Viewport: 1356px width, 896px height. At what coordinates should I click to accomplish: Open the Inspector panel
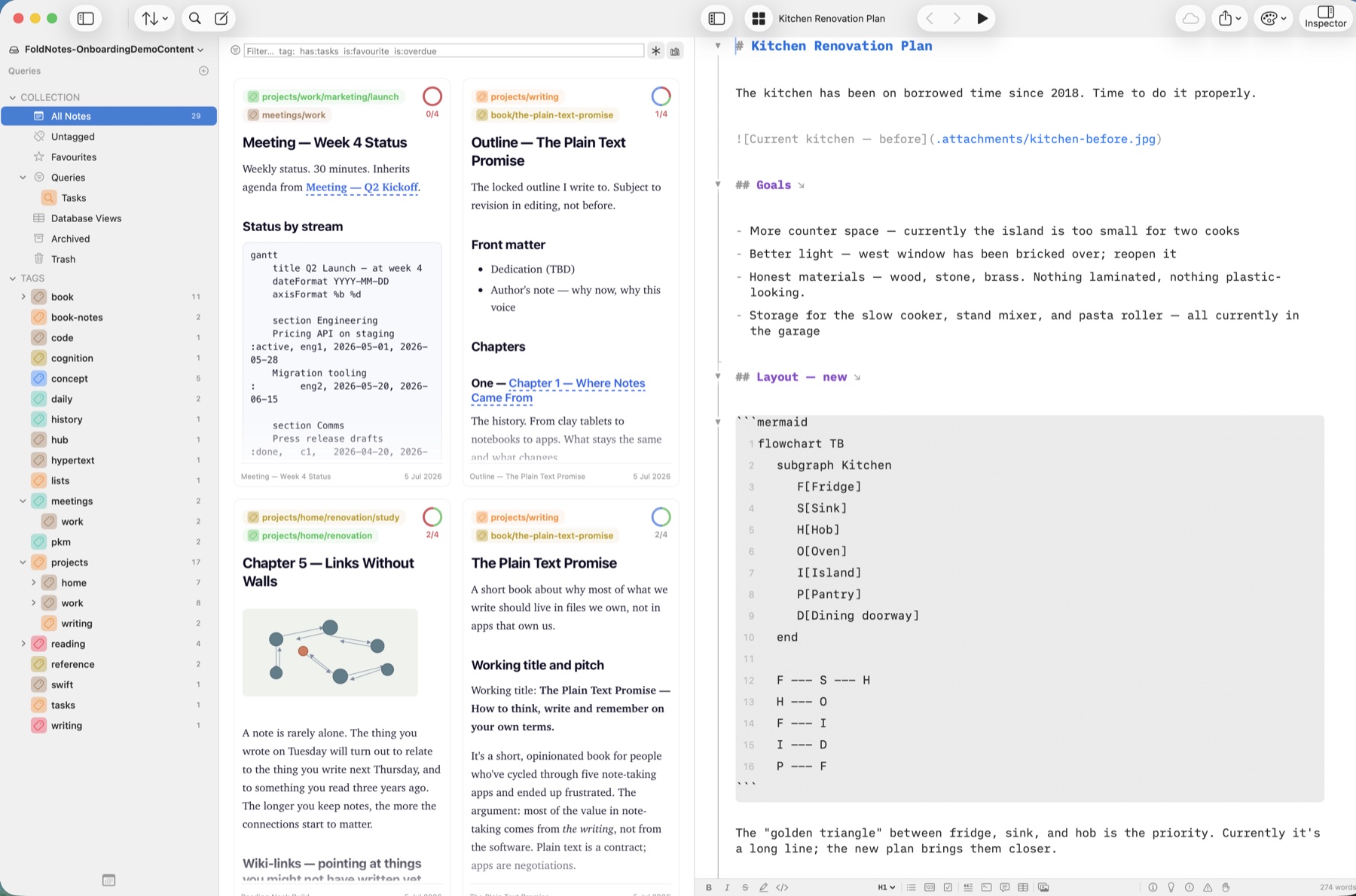click(1325, 17)
